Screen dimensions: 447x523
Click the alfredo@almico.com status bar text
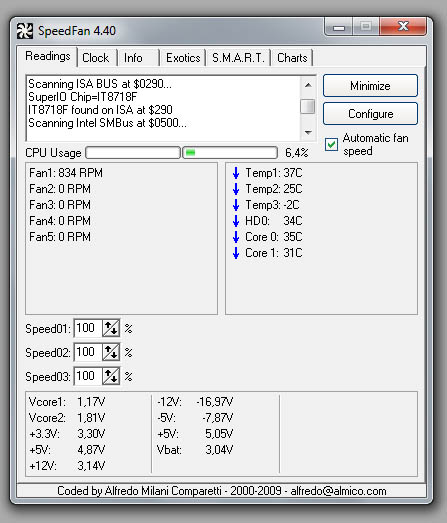pyautogui.click(x=338, y=491)
